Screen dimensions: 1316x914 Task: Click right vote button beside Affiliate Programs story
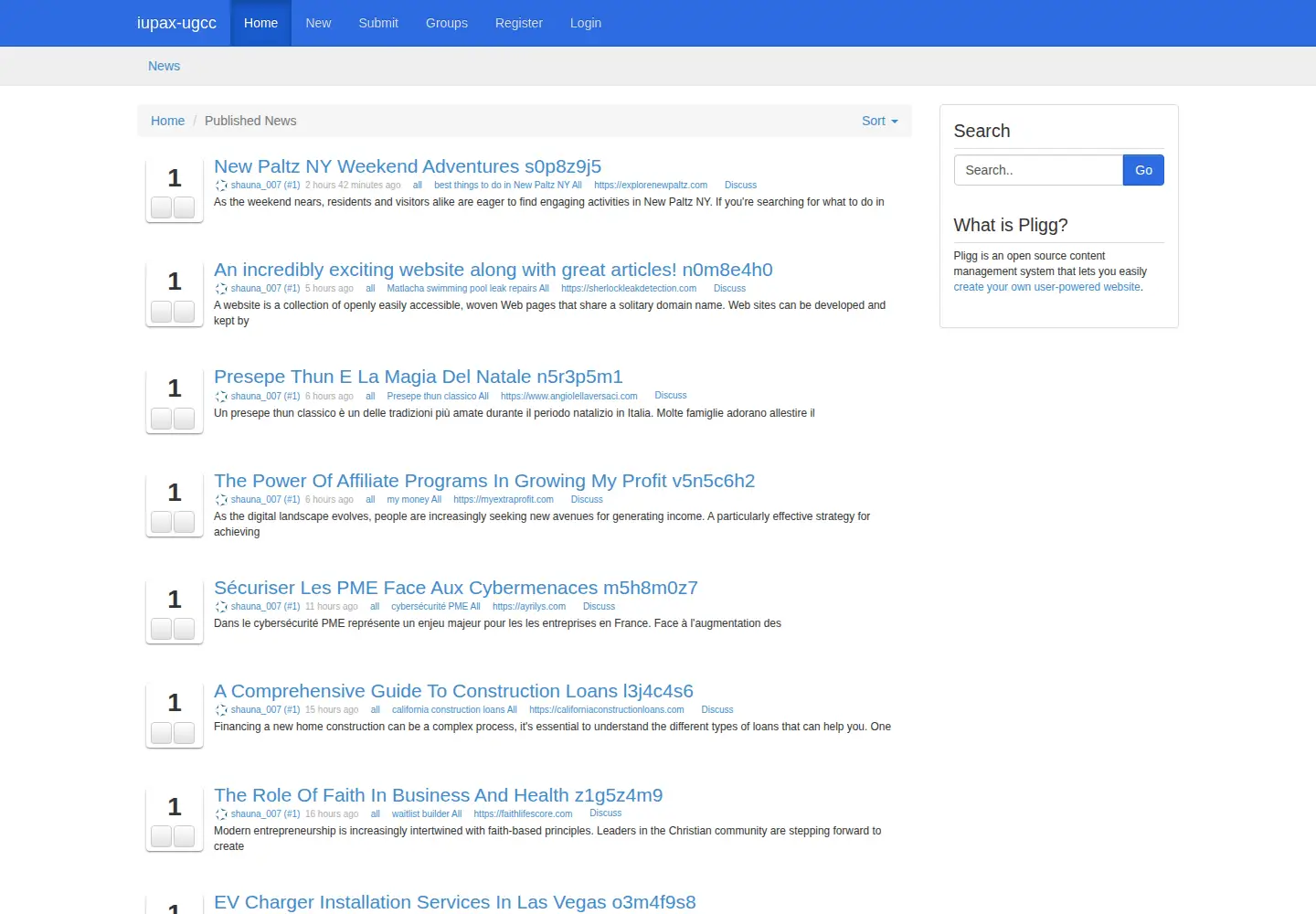[185, 522]
